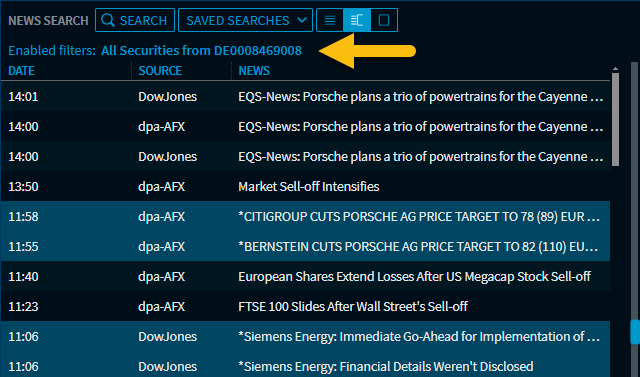Click the NEWS column header

(x=254, y=71)
